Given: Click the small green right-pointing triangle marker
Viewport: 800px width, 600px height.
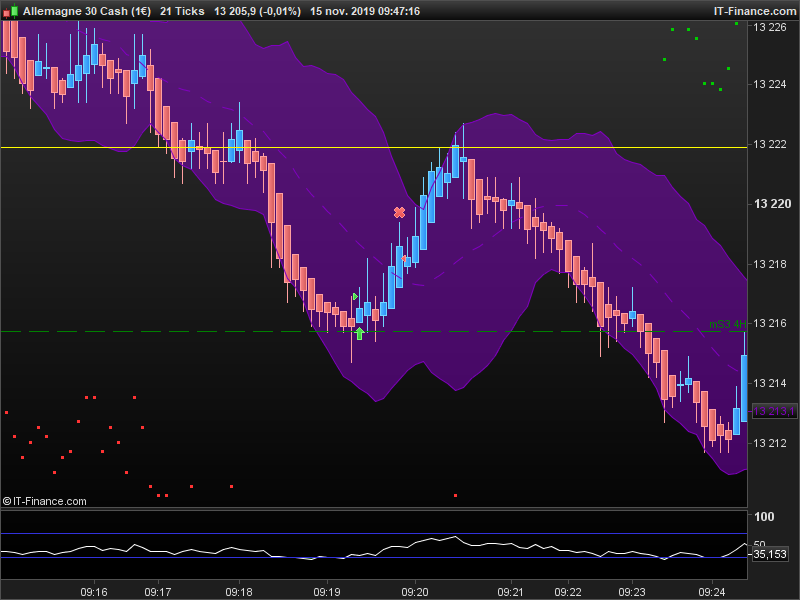Looking at the screenshot, I should click(x=355, y=296).
